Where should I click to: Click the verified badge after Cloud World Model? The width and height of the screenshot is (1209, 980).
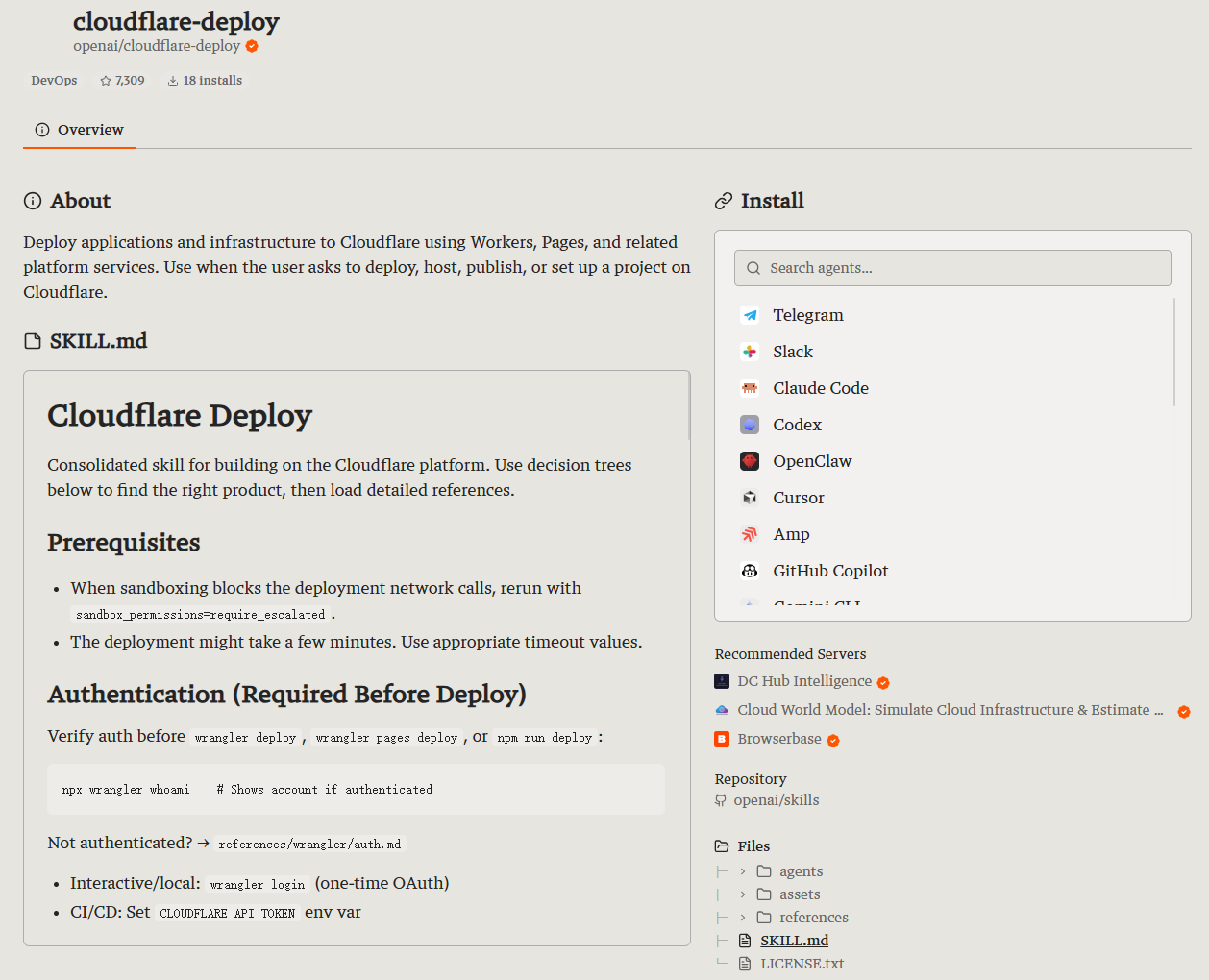coord(1184,712)
